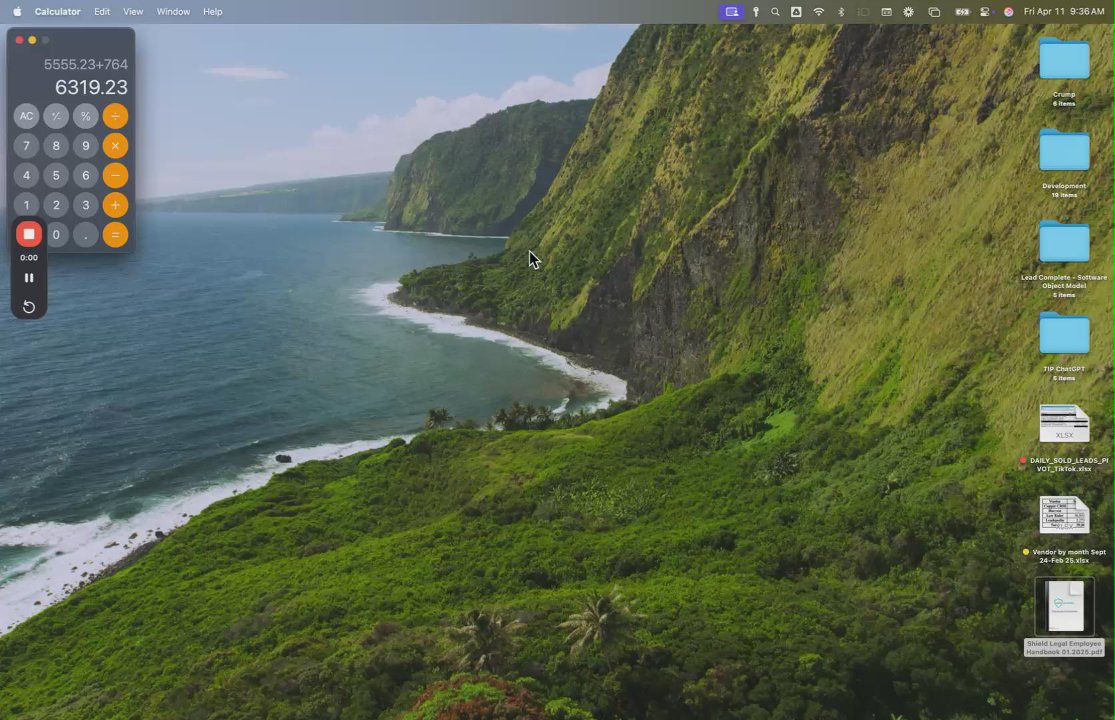Tap the digit 3 key
Image resolution: width=1115 pixels, height=720 pixels.
[85, 205]
